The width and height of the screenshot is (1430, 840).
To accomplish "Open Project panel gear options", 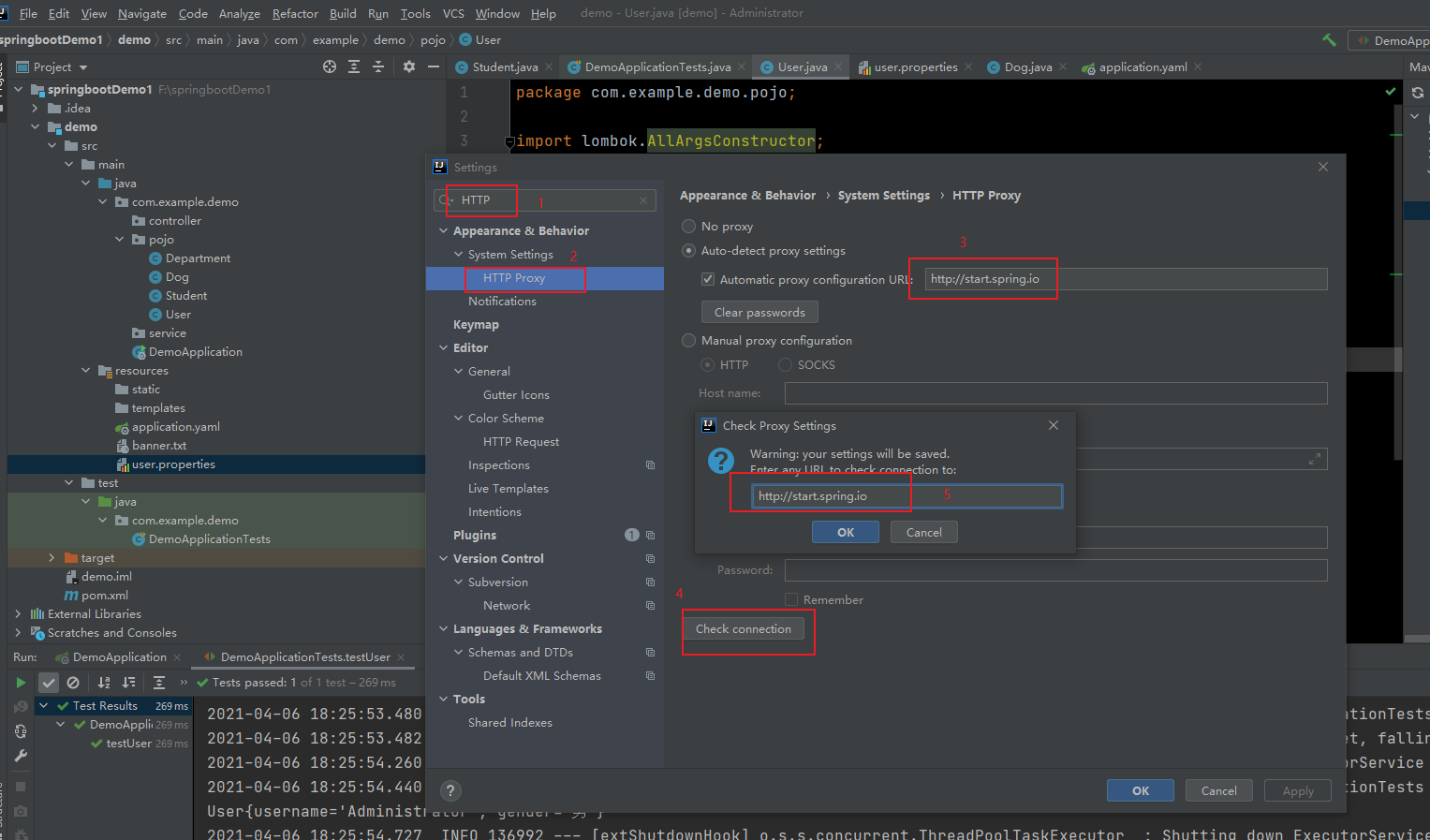I will pyautogui.click(x=409, y=66).
